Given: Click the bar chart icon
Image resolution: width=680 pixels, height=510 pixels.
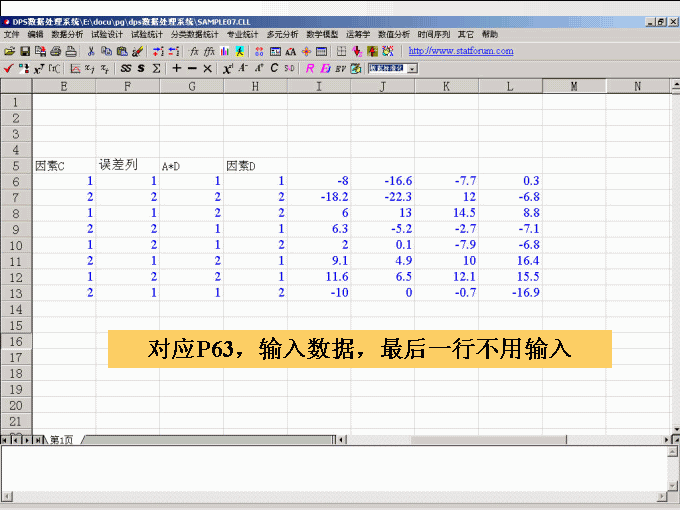Looking at the screenshot, I should point(225,51).
